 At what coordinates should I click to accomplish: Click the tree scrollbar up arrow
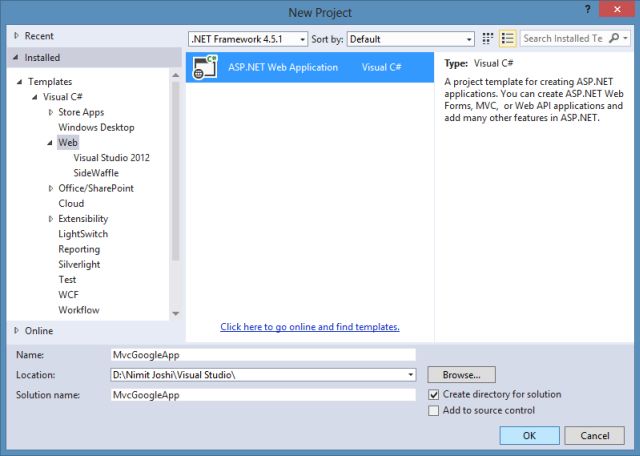pyautogui.click(x=176, y=75)
